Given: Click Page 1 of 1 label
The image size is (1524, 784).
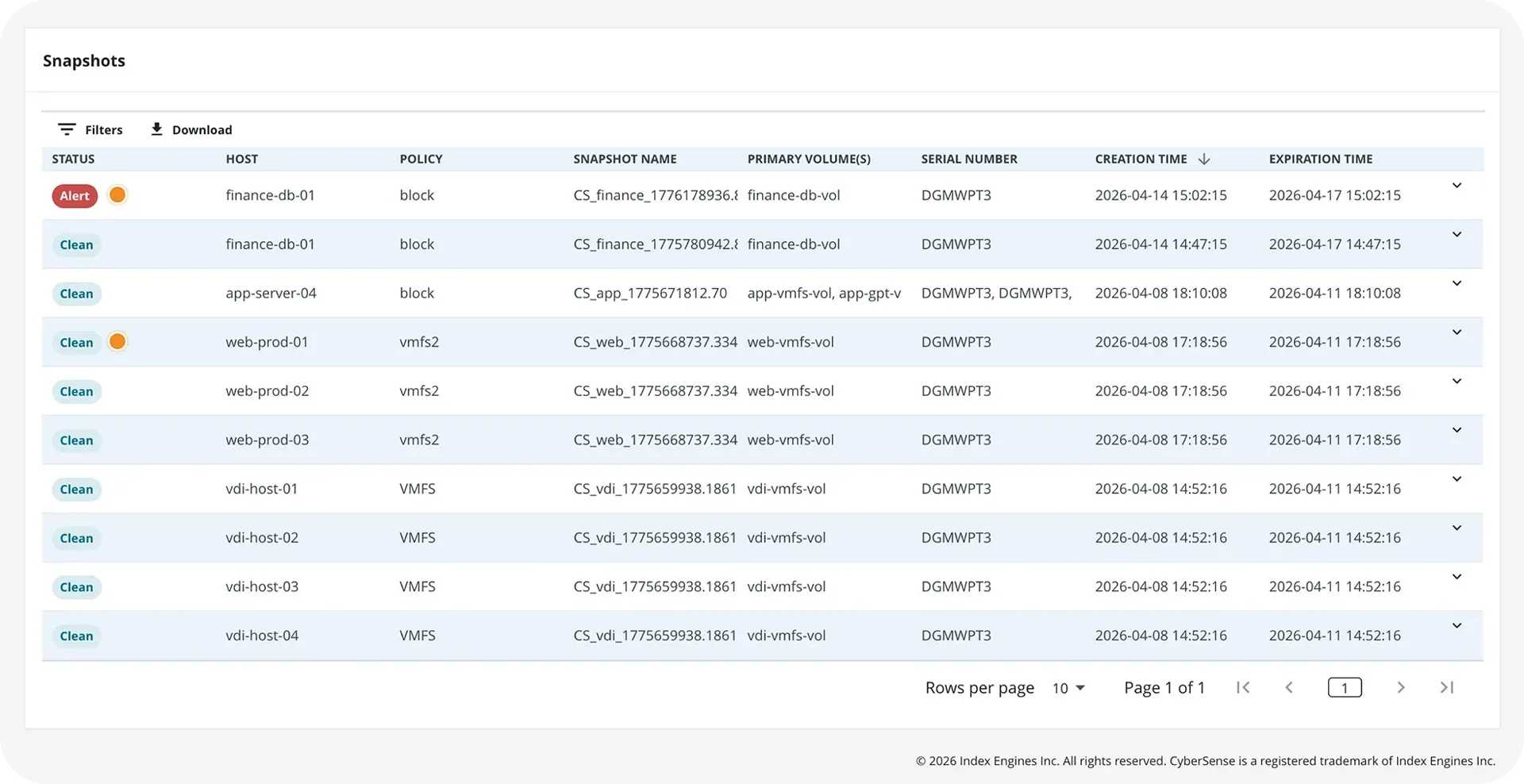Looking at the screenshot, I should pos(1164,688).
